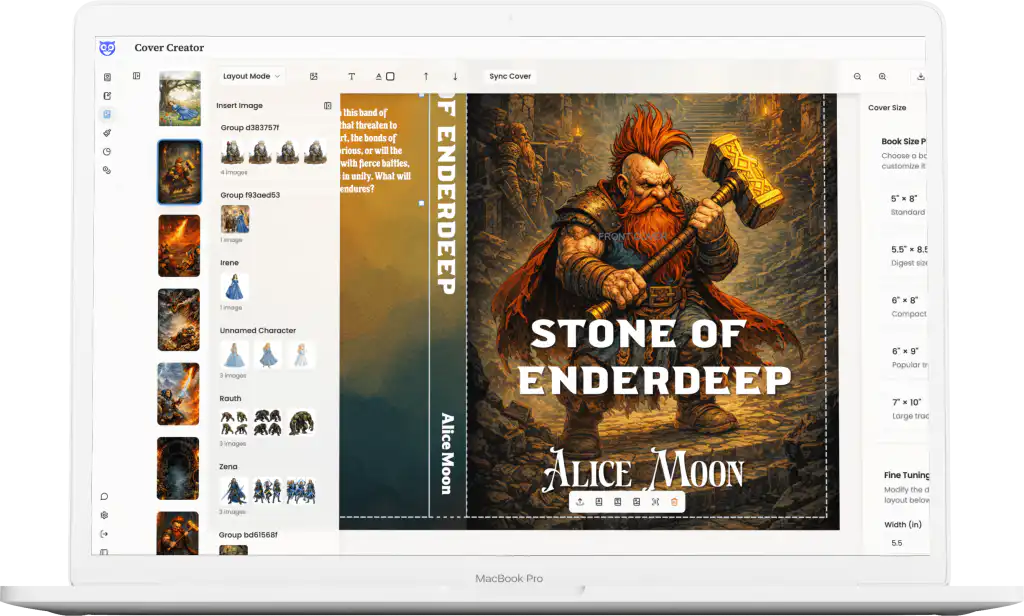Insert first image of Group d383757f

pyautogui.click(x=232, y=152)
